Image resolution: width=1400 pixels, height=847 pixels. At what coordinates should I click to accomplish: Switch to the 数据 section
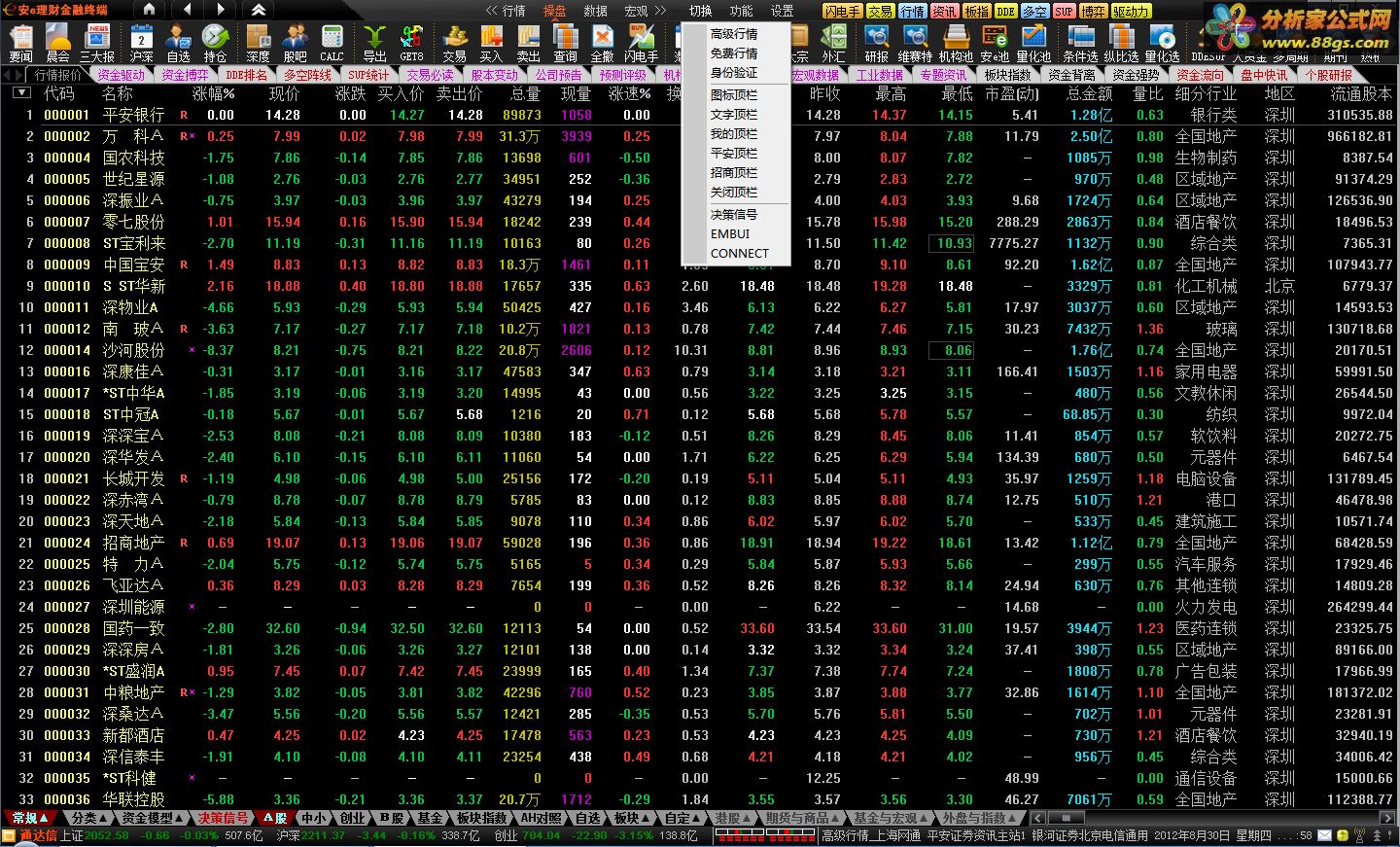tap(595, 11)
